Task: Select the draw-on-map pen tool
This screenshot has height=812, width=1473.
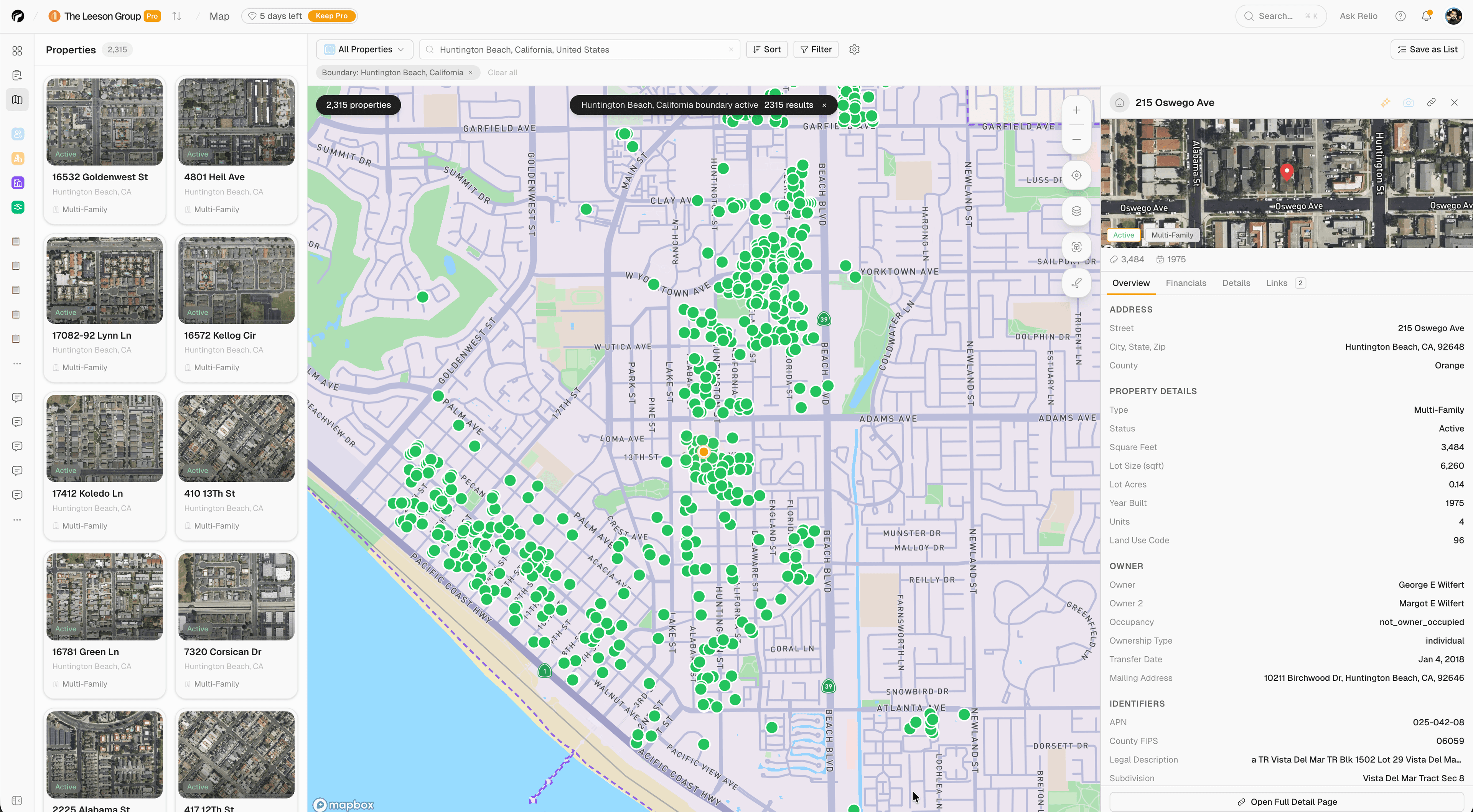Action: pos(1076,282)
